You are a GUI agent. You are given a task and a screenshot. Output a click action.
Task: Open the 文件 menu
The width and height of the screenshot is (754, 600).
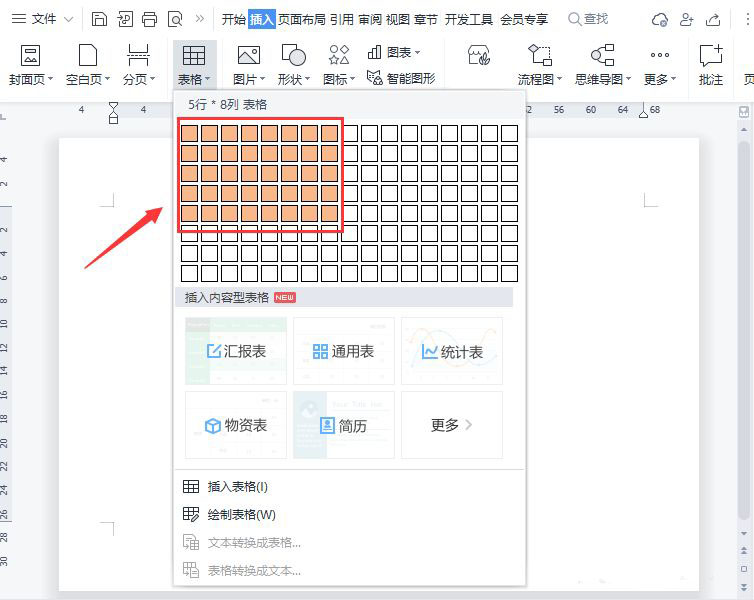click(42, 19)
